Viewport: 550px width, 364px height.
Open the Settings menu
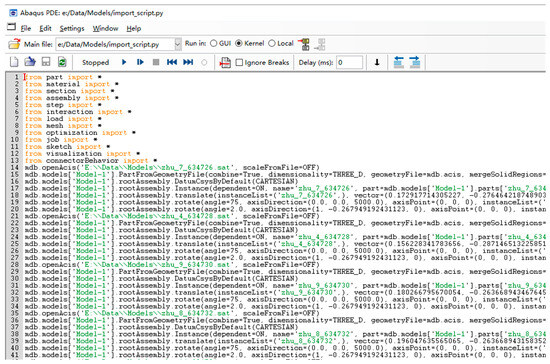[x=72, y=28]
